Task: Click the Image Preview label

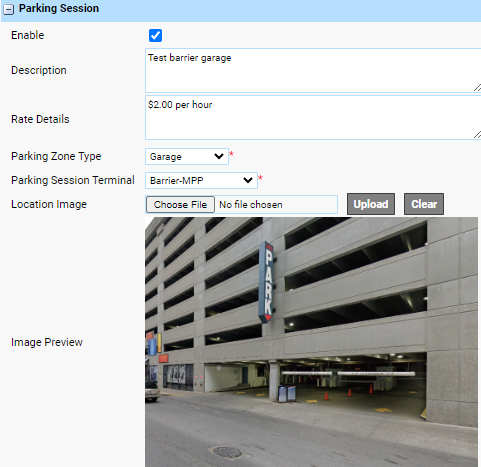Action: (47, 342)
